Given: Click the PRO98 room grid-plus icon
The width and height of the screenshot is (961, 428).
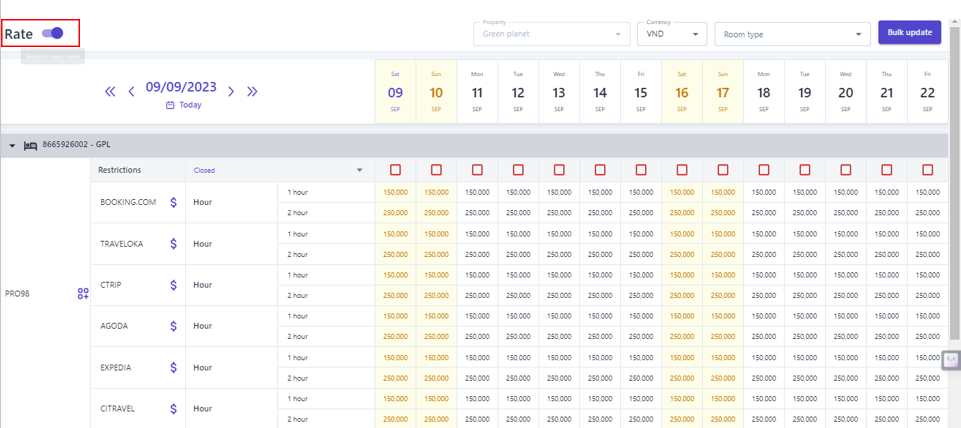Looking at the screenshot, I should click(83, 294).
